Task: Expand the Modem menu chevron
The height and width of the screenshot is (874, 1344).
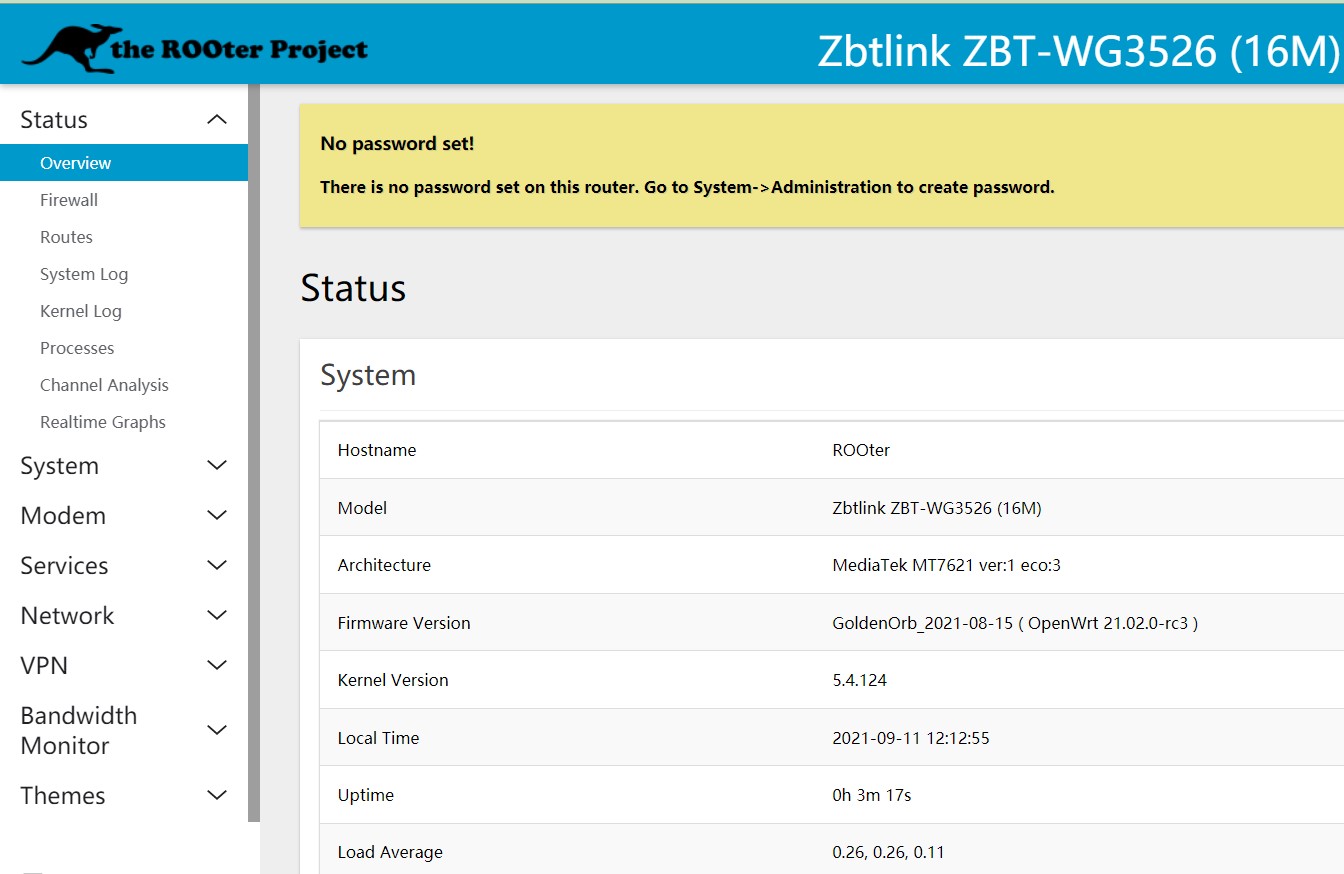Action: pos(217,516)
